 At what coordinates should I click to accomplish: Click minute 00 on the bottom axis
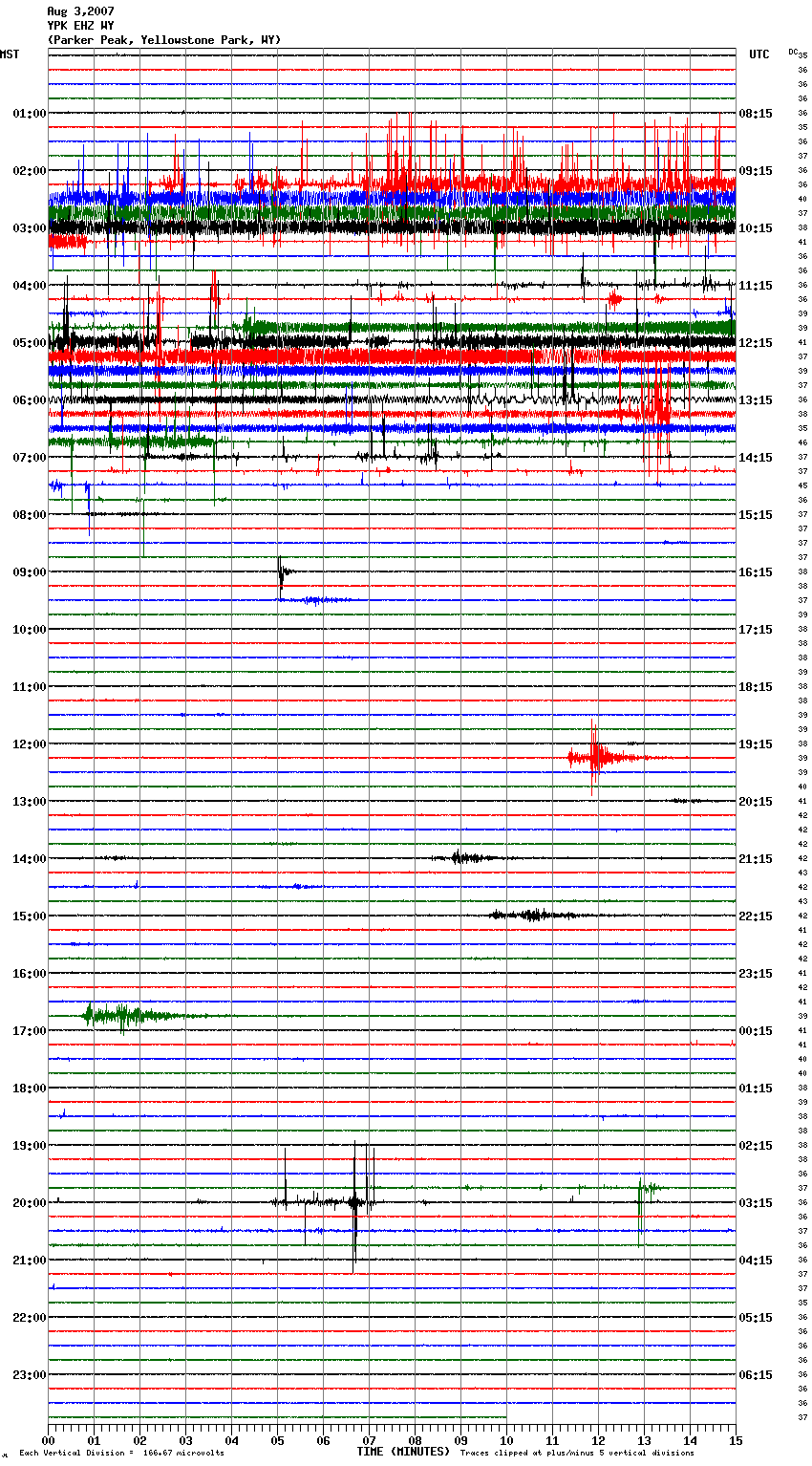pos(48,1440)
